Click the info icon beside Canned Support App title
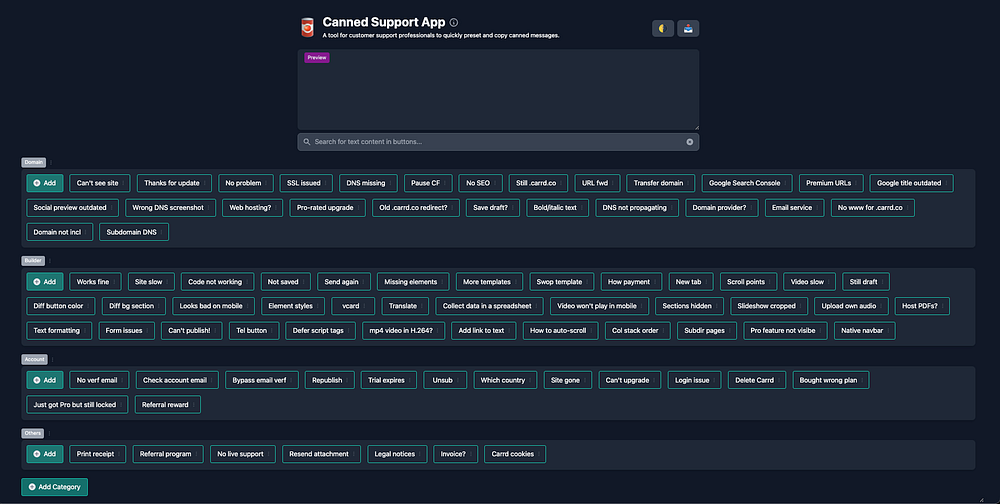This screenshot has height=504, width=1000. pos(453,22)
